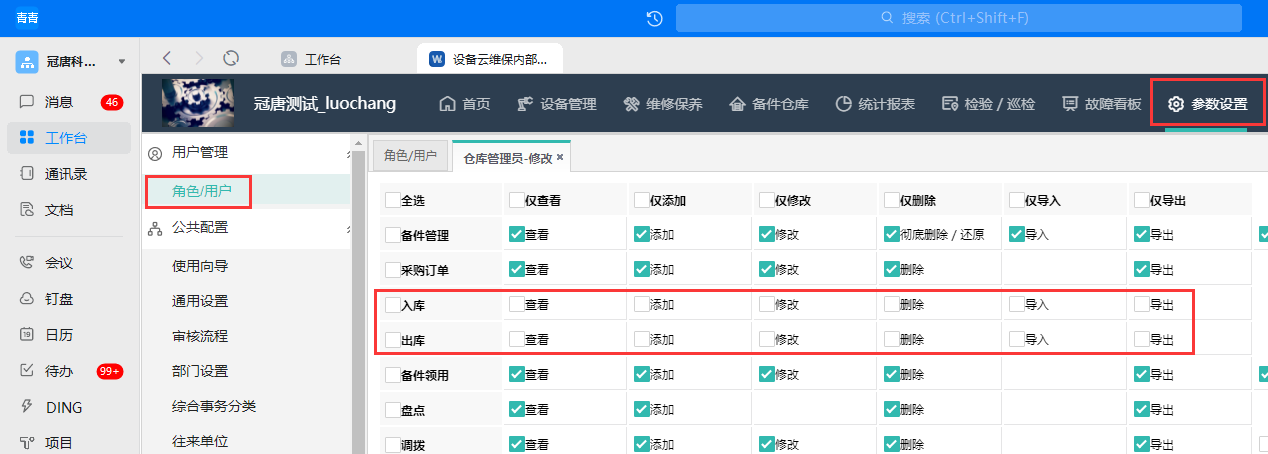Open DING lightning sidebar item
Image resolution: width=1268 pixels, height=454 pixels.
coord(64,407)
